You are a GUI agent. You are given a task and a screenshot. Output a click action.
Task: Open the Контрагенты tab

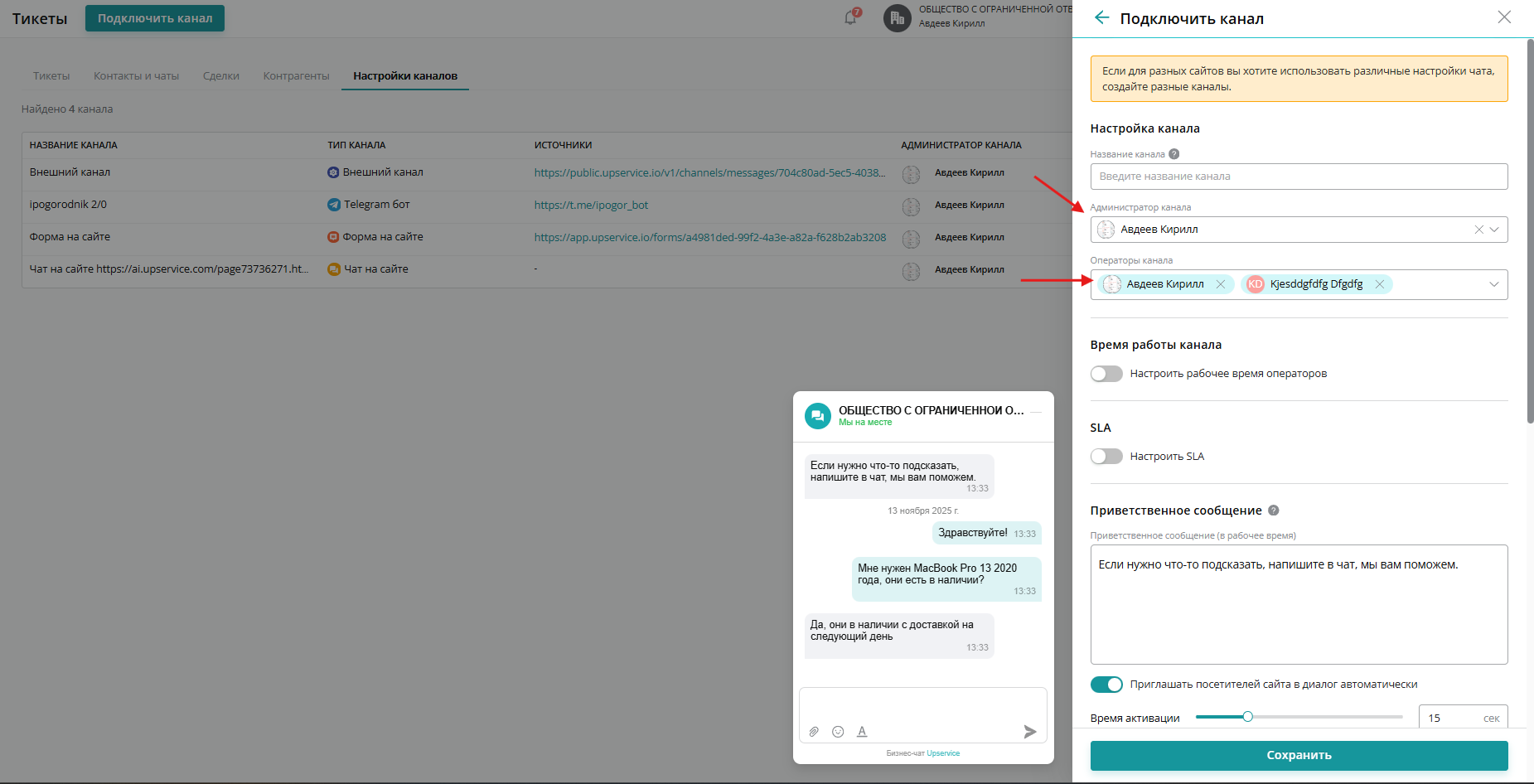pos(296,76)
